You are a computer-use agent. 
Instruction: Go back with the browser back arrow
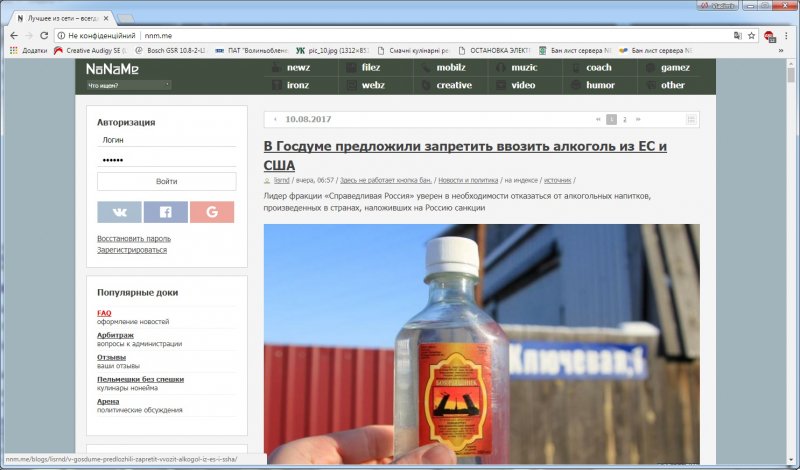(x=14, y=36)
